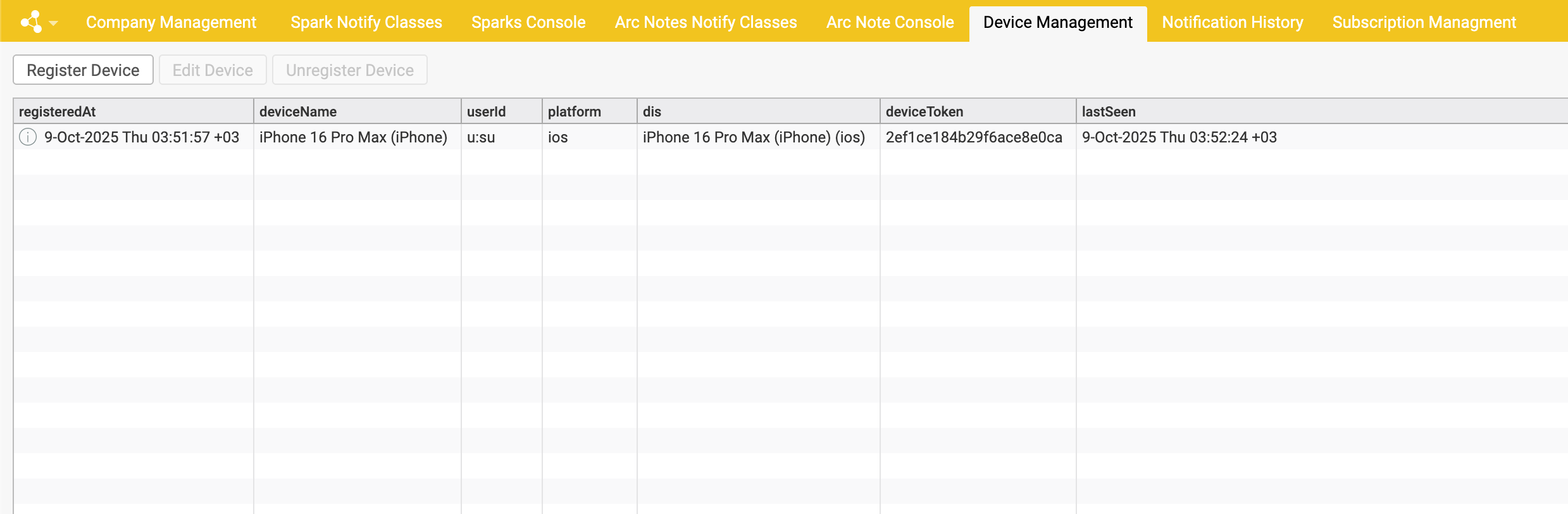Open Arc Notes Notify Classes tab
Viewport: 1568px width, 514px height.
706,22
